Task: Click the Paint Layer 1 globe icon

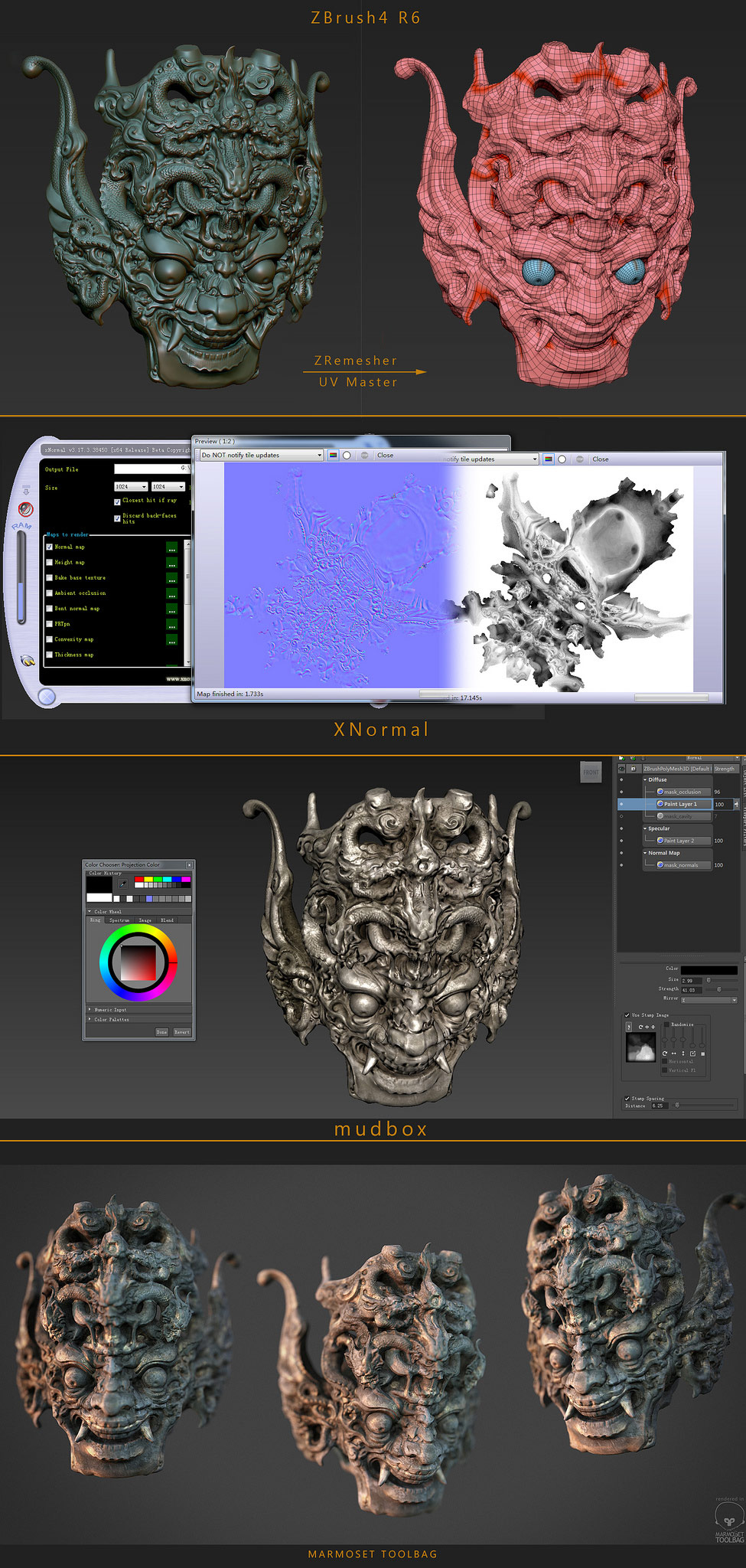Action: 660,804
